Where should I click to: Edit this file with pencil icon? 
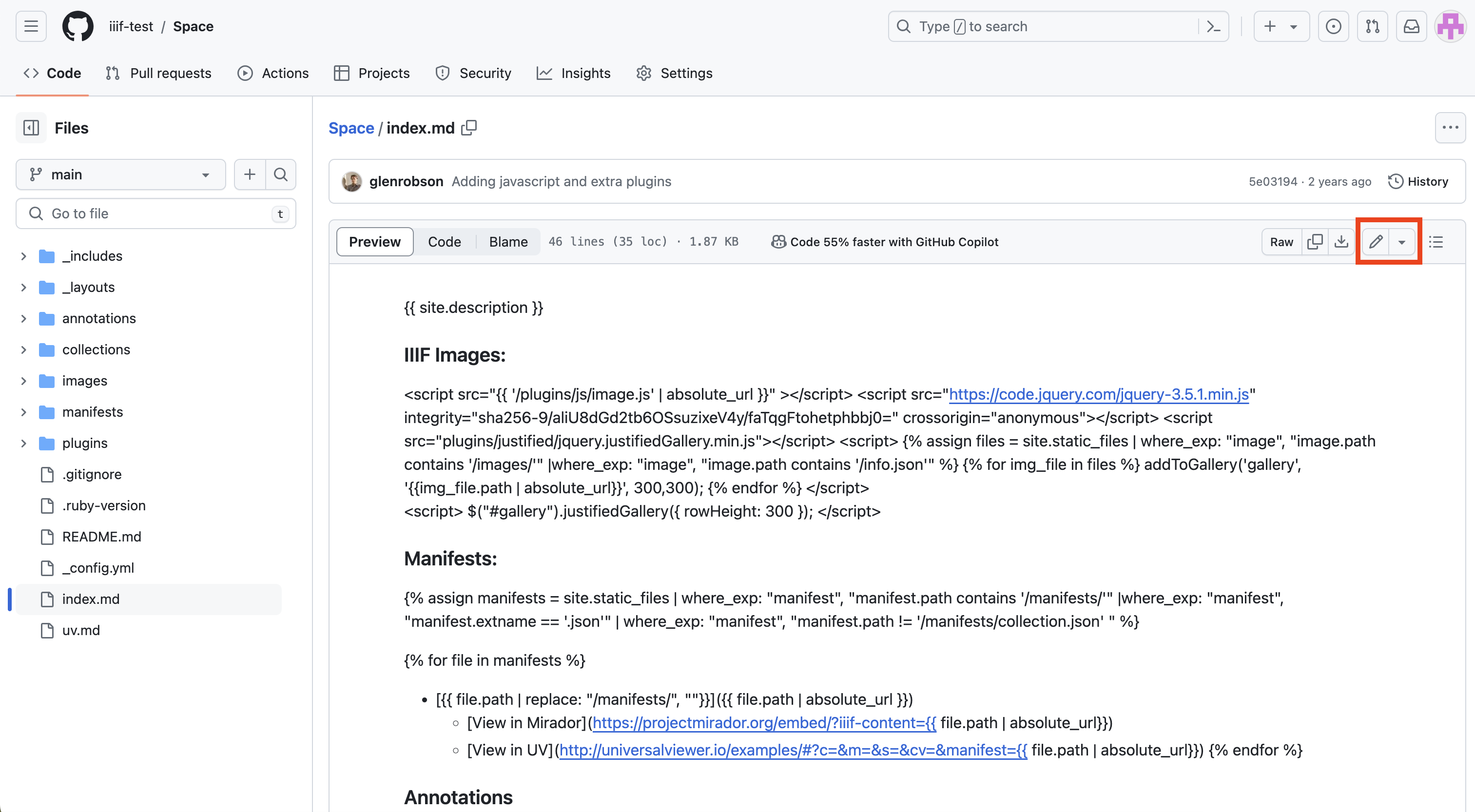point(1376,242)
